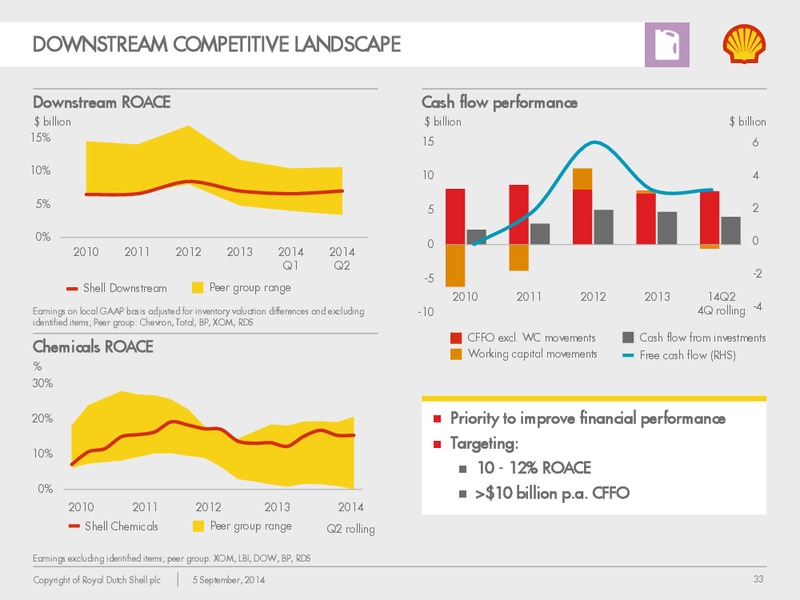Click the 'Shell Downstream' legend label
Viewport: 800px width, 600px height.
(x=125, y=288)
